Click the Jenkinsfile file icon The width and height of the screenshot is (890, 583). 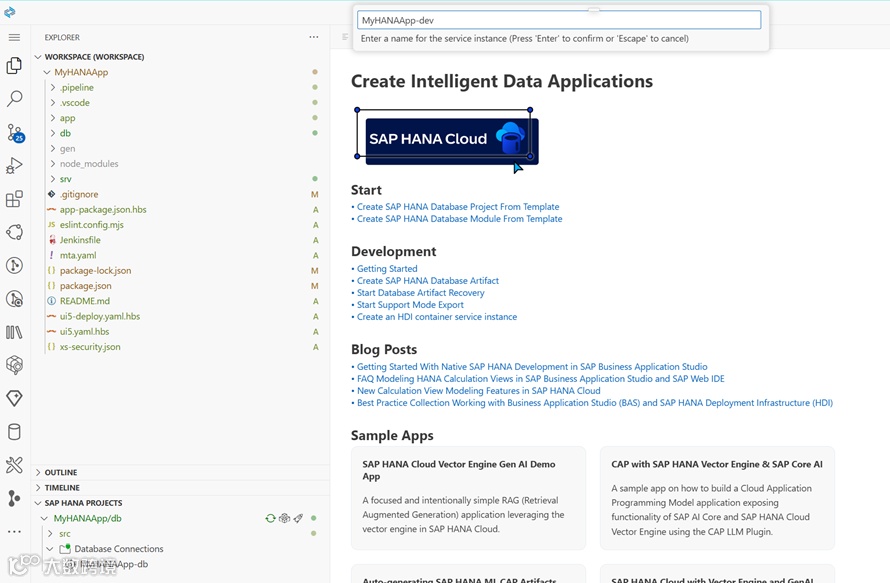(52, 240)
